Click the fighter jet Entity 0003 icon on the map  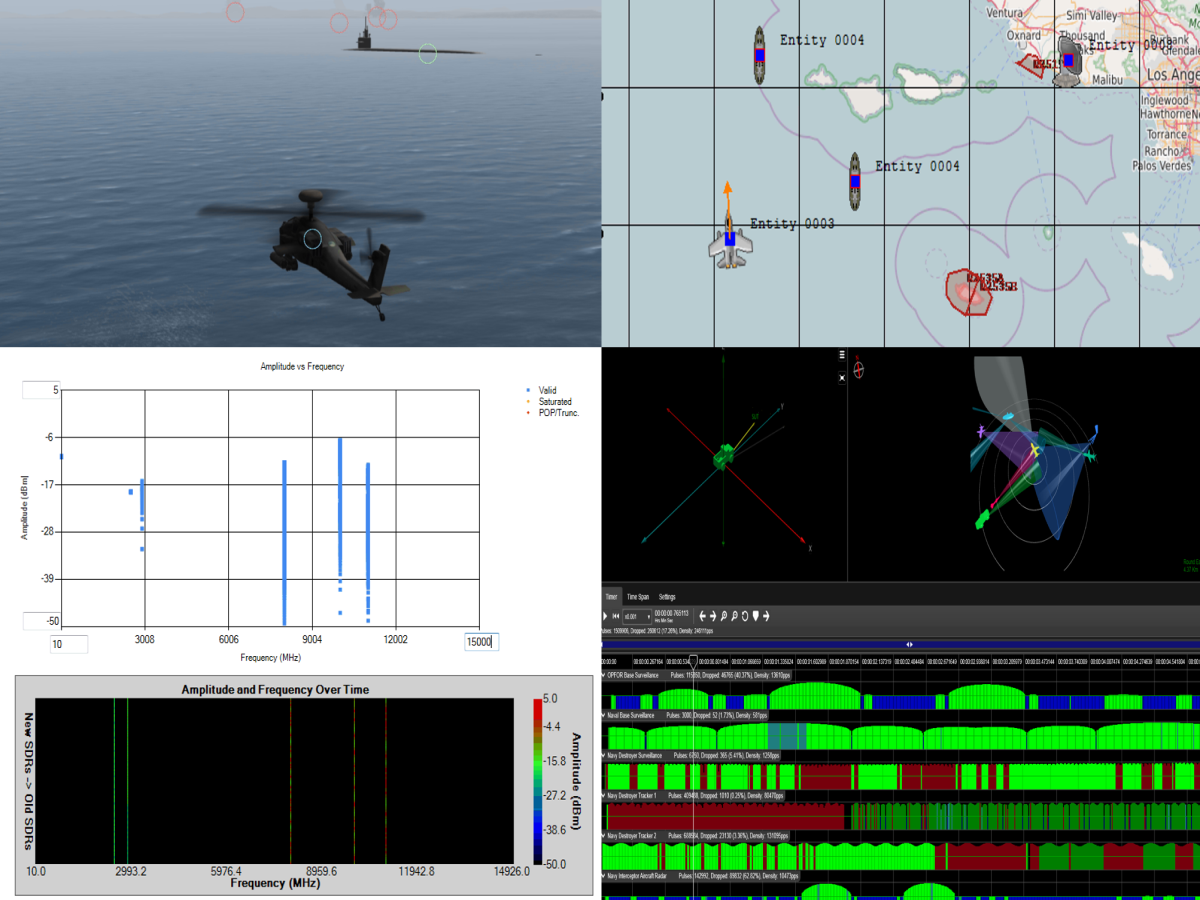pyautogui.click(x=729, y=241)
